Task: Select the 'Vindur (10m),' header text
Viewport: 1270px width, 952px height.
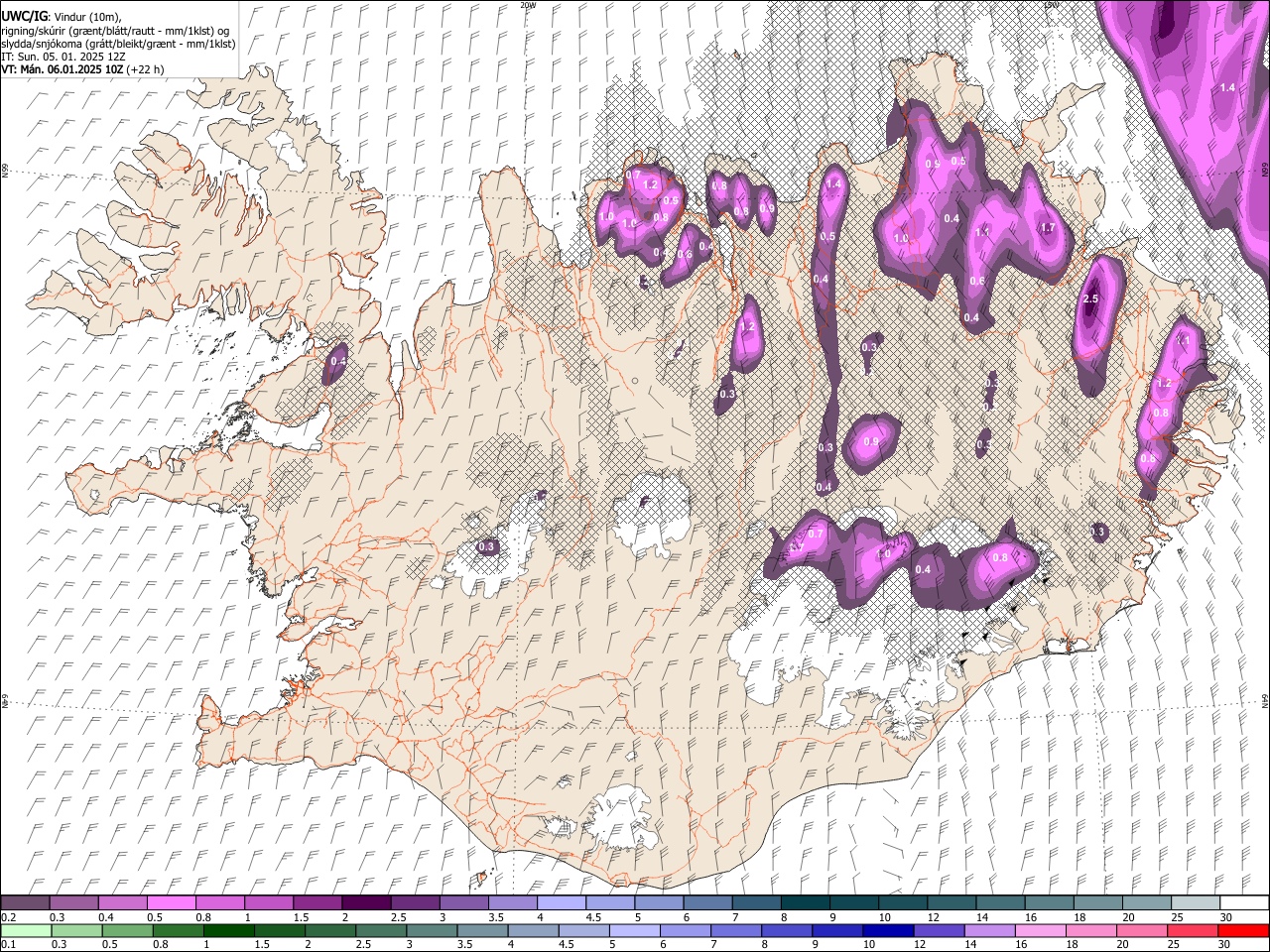Action: [86, 17]
